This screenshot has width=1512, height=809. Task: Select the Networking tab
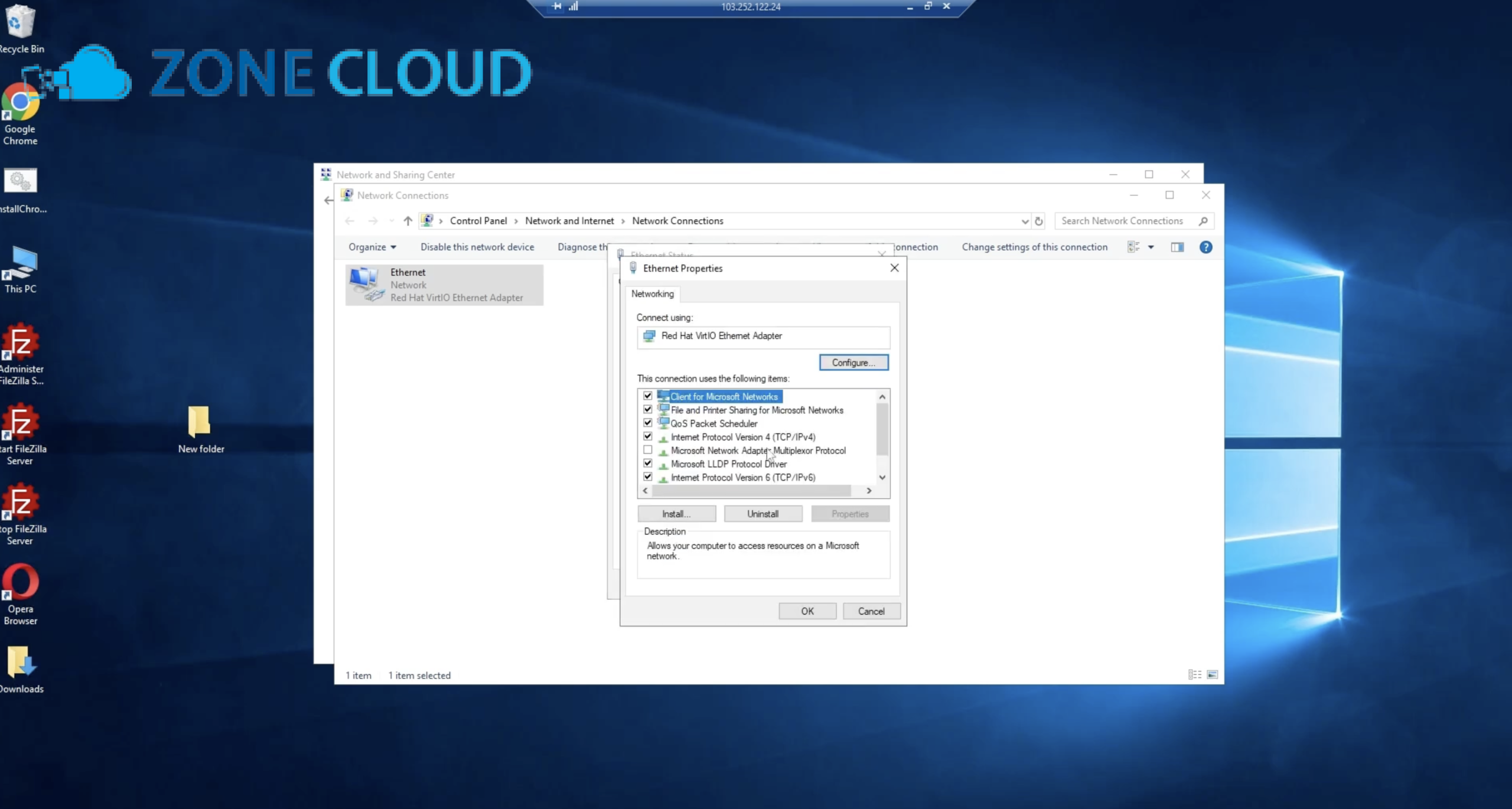click(x=652, y=294)
